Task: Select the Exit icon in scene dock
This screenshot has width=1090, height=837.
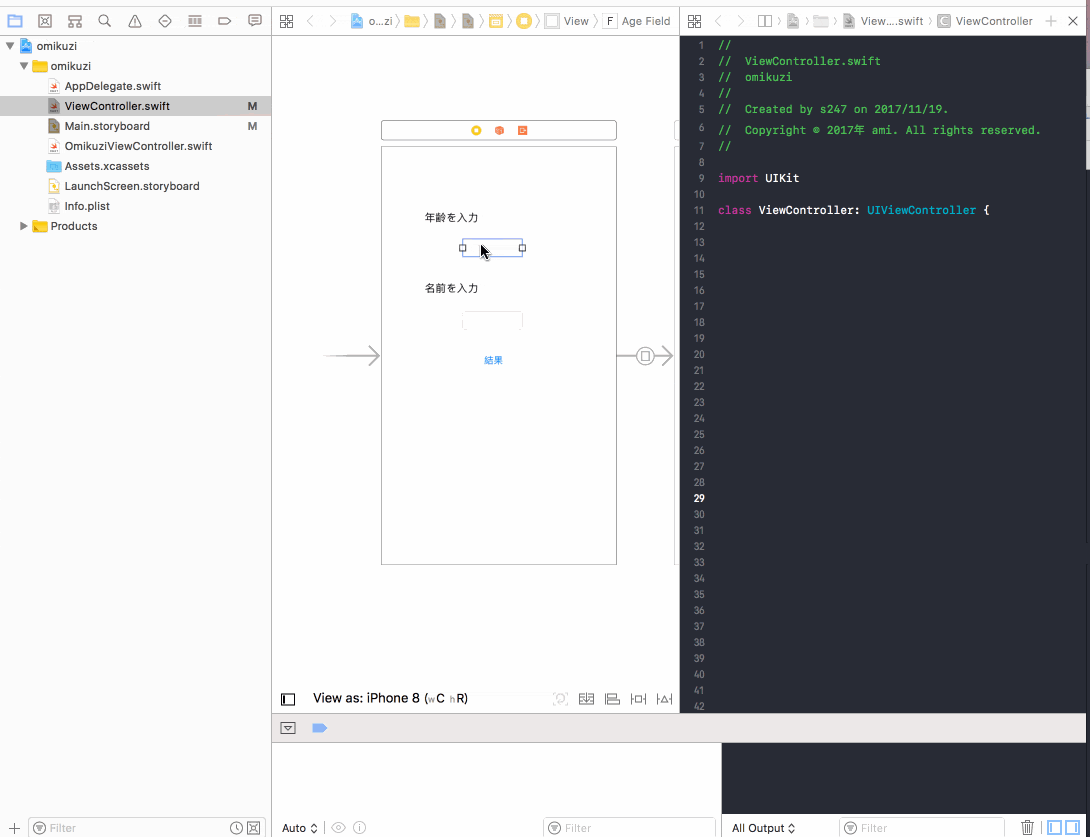Action: coord(523,130)
